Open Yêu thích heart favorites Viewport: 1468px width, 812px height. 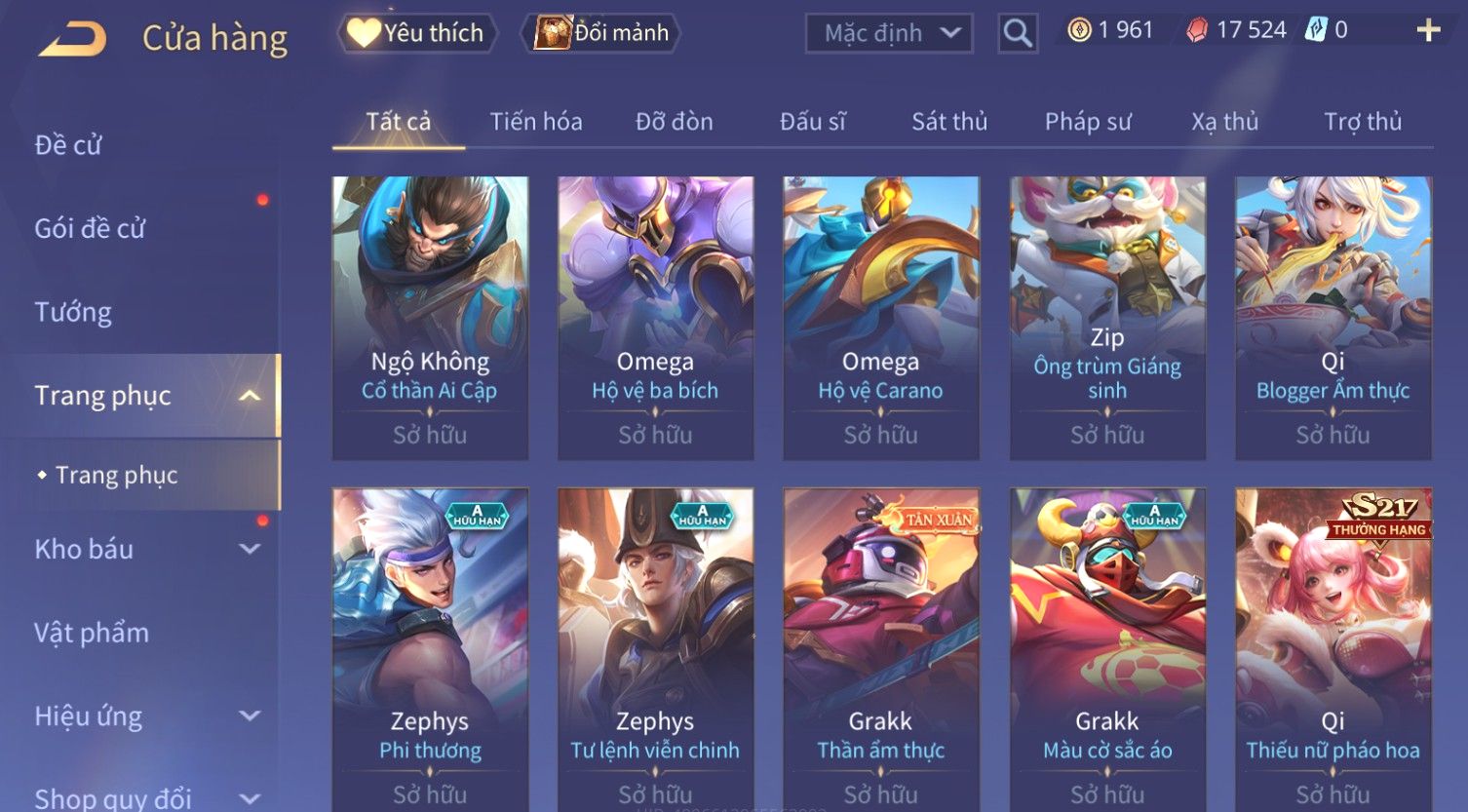417,33
